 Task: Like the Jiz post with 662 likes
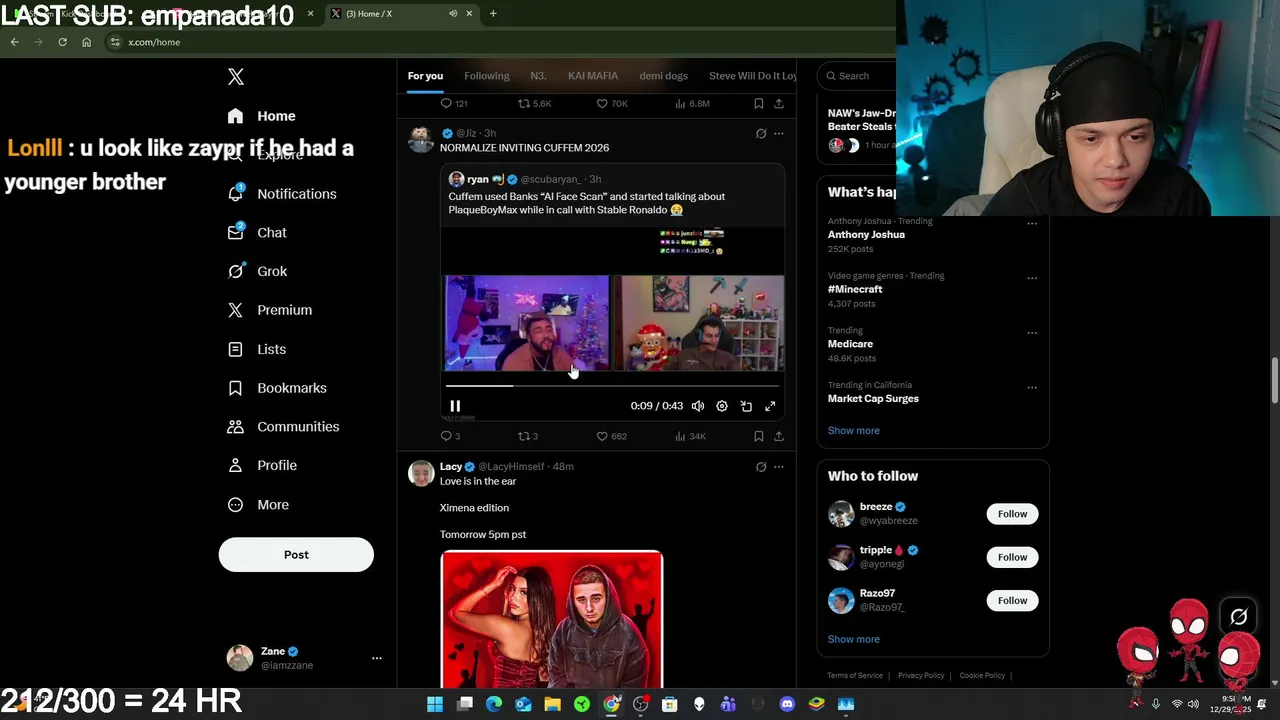coord(611,436)
